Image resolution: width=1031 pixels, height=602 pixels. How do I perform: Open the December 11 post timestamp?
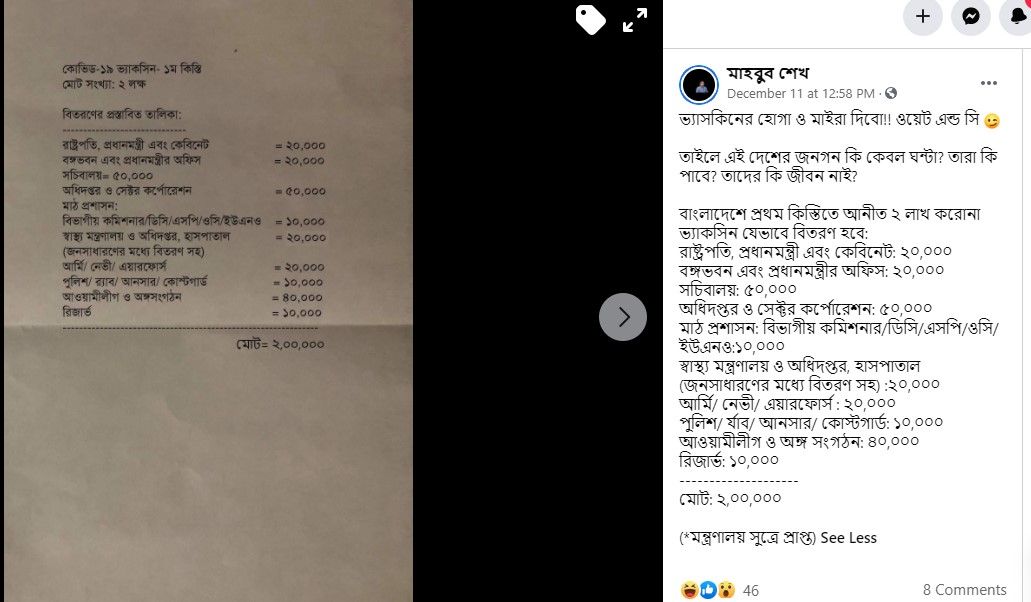801,93
